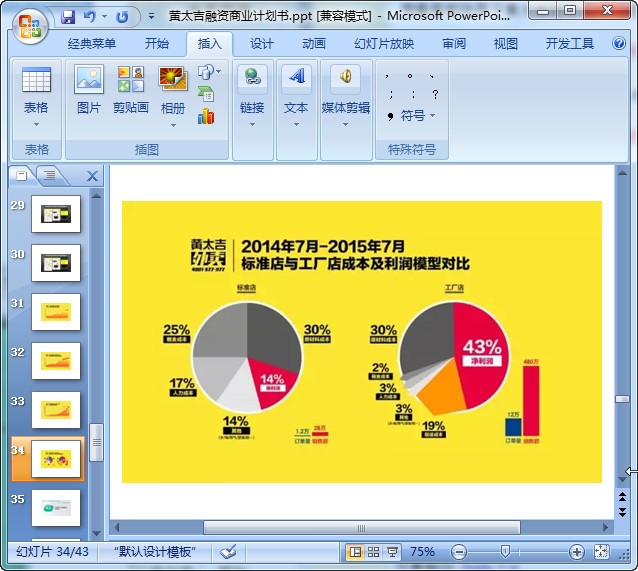Click horizontal scrollbar left arrow
Image resolution: width=638 pixels, height=571 pixels.
[117, 528]
